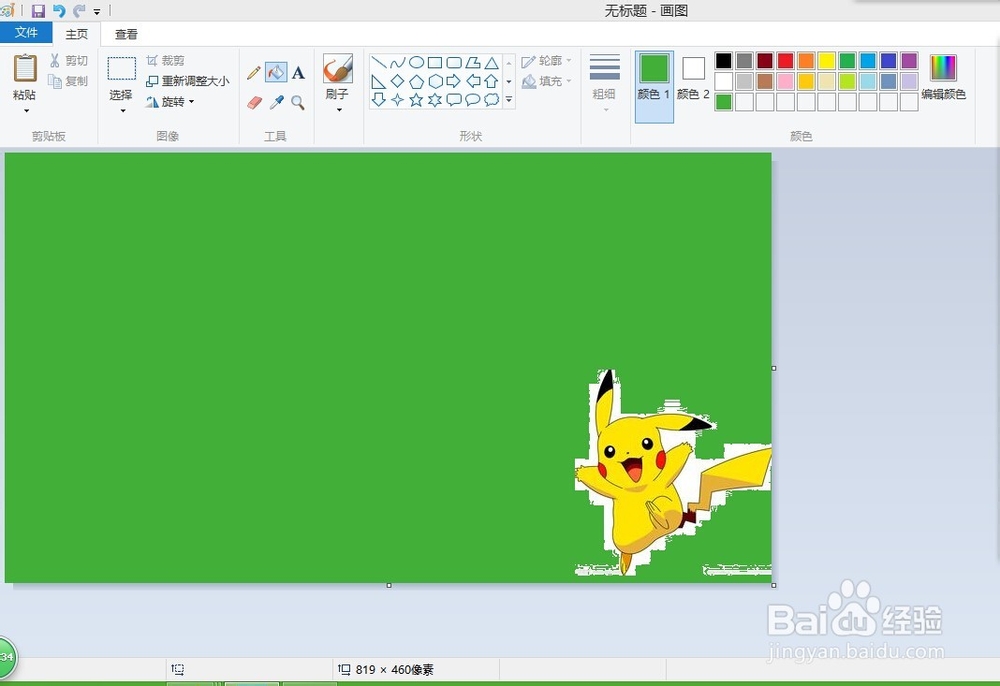Toggle 颜色 2 as active color
The image size is (1000, 686).
[692, 80]
